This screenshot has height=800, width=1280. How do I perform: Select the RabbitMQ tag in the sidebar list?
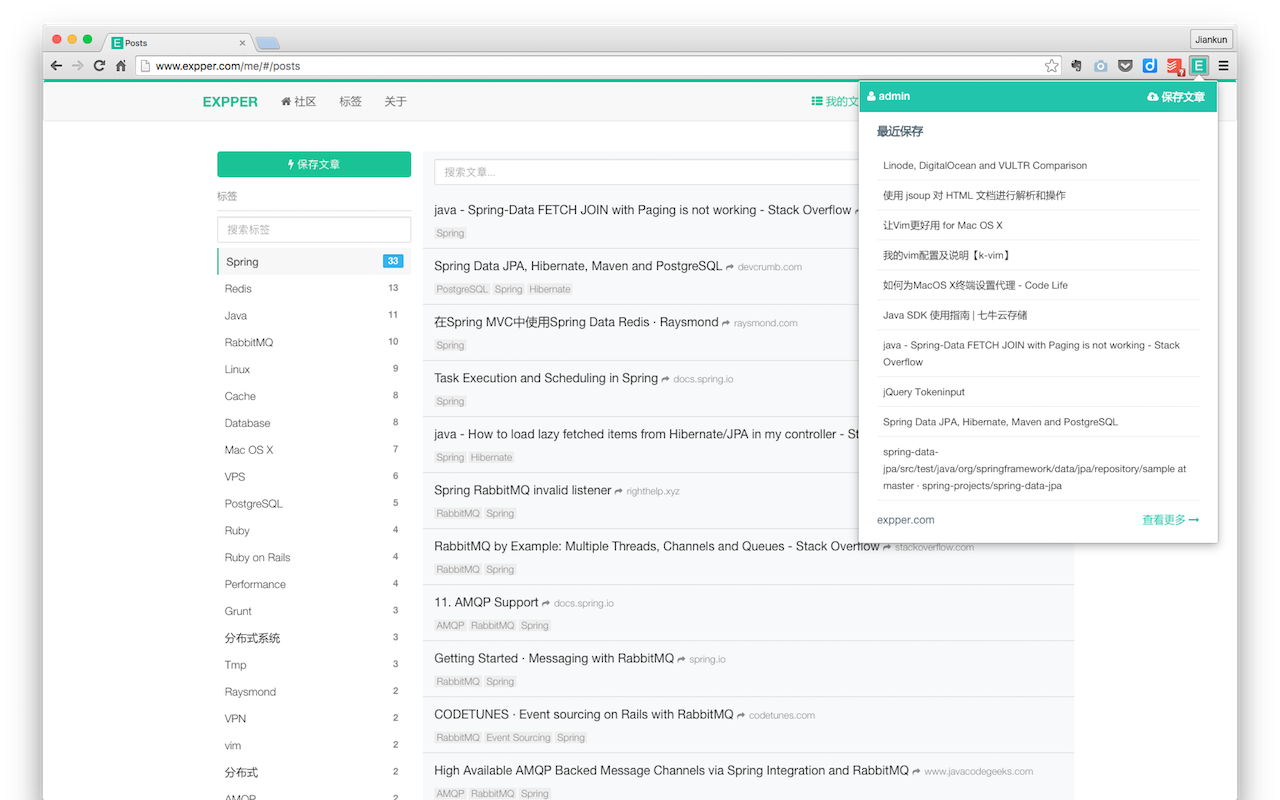314,342
